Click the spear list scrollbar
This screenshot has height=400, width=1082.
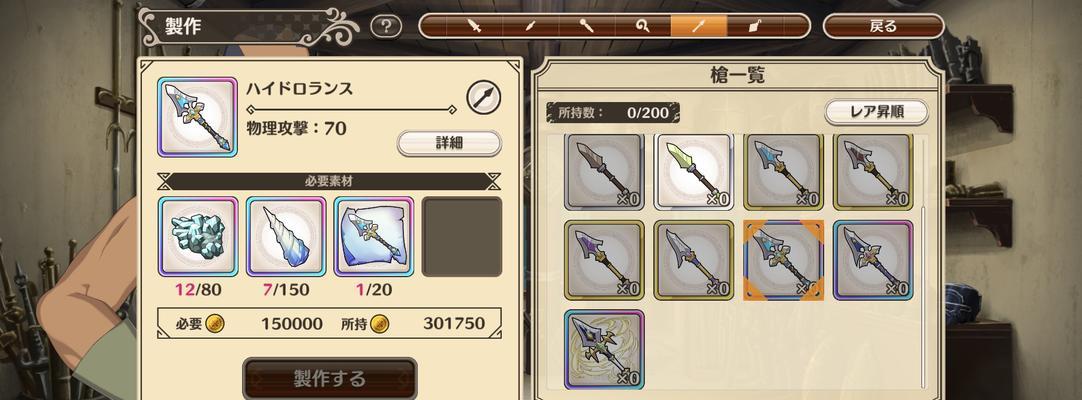tap(924, 262)
